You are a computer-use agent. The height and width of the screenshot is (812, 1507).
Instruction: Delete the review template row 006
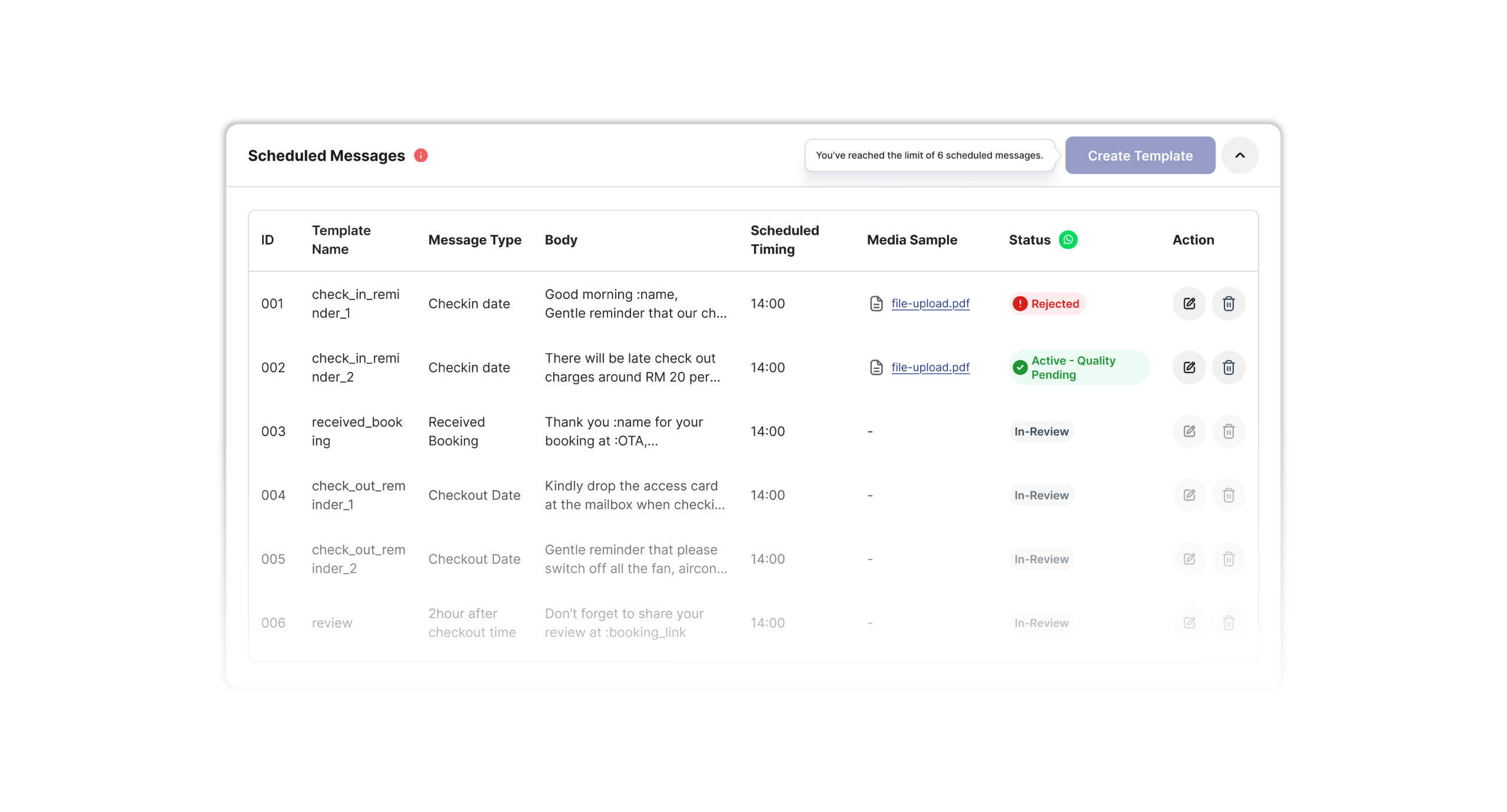[1229, 623]
